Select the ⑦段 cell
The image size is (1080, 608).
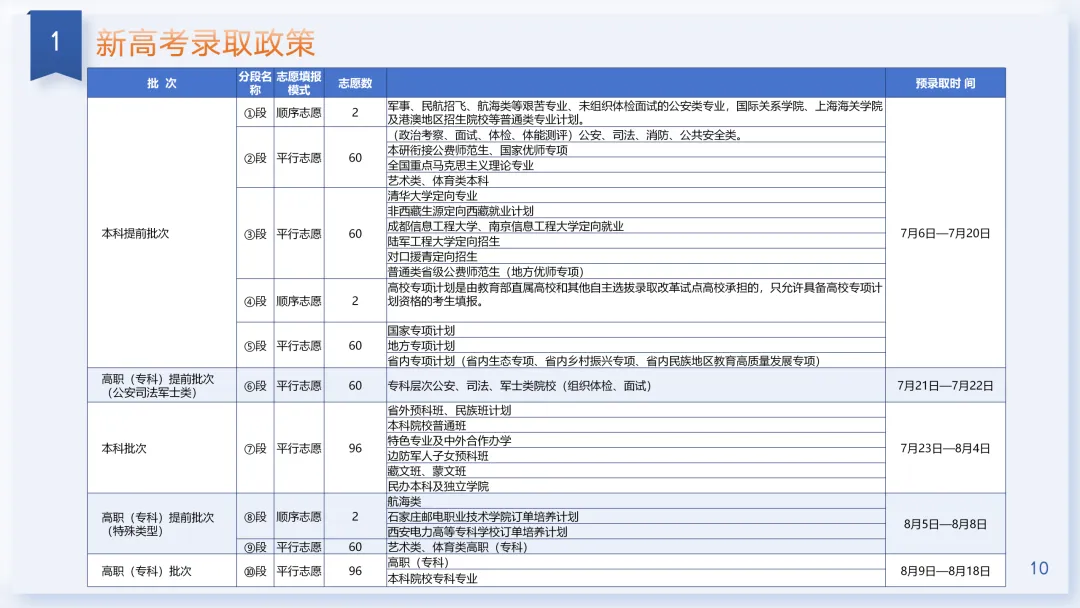[x=255, y=448]
